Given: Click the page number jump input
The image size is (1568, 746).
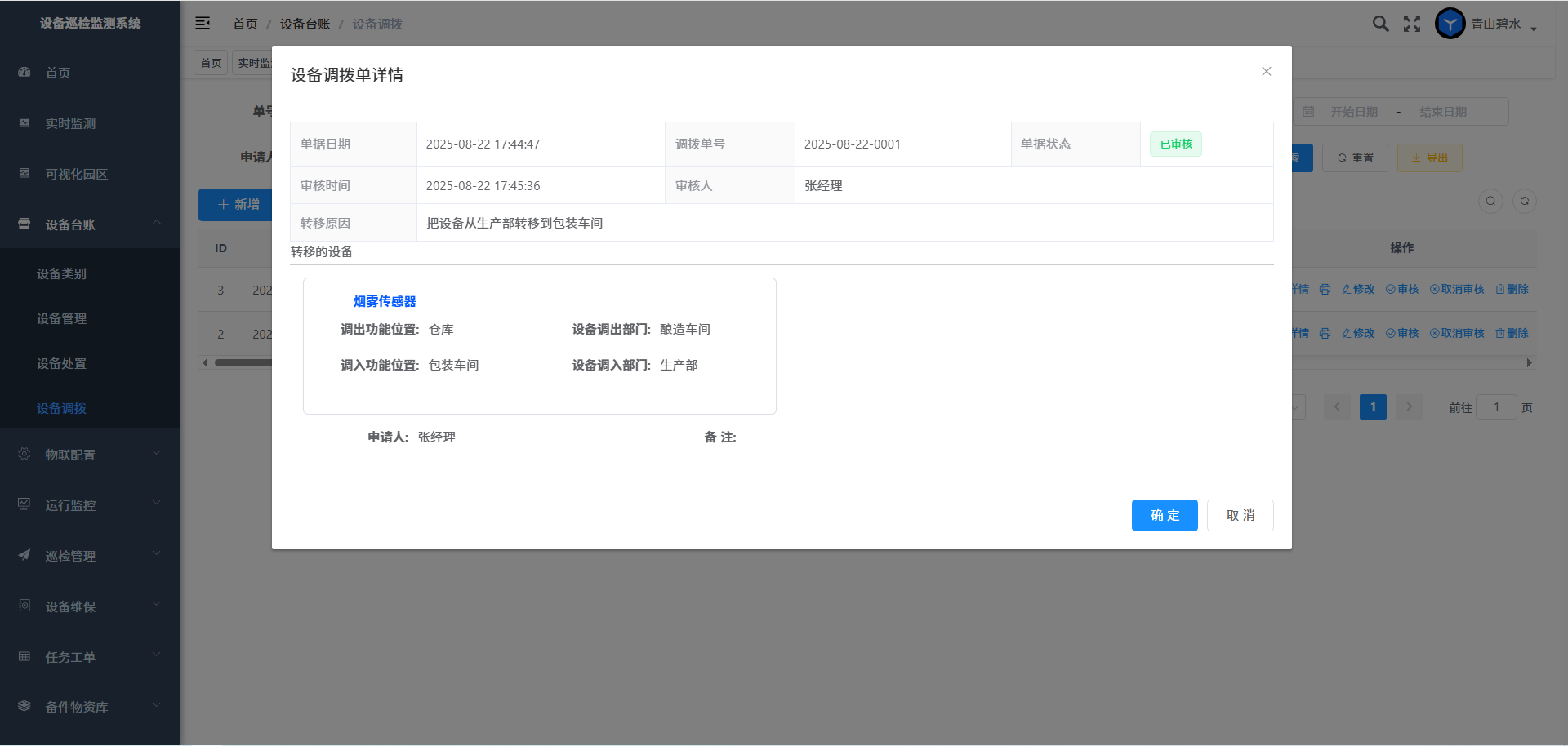Looking at the screenshot, I should 1496,407.
